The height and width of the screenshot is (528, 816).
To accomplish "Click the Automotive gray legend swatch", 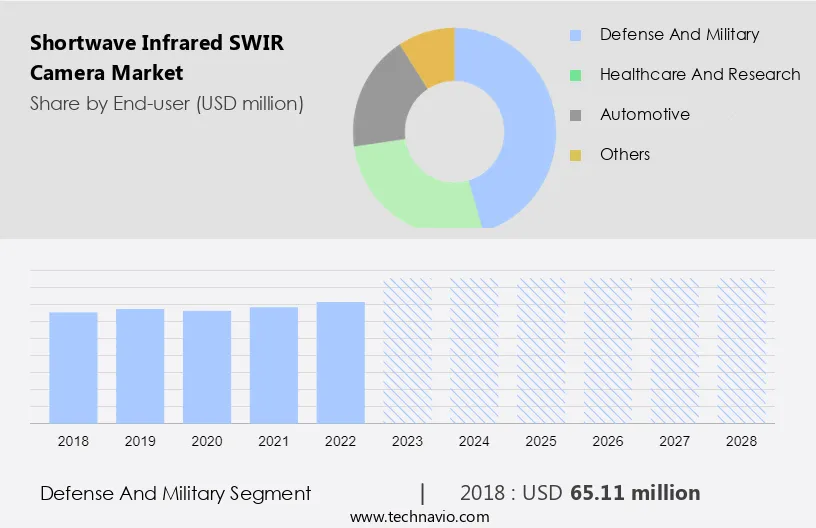I will tap(575, 115).
